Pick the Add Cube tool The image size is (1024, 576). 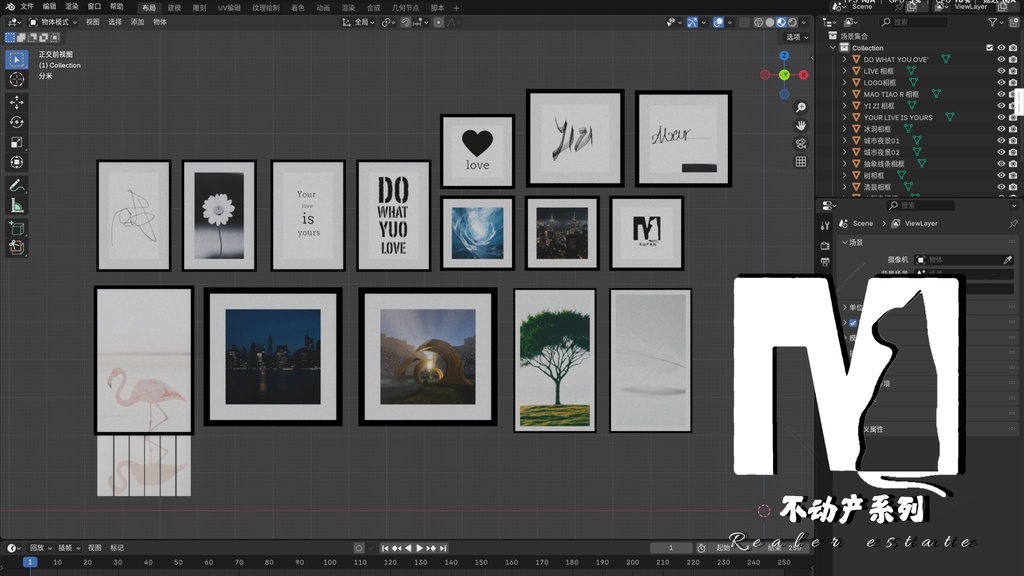17,229
